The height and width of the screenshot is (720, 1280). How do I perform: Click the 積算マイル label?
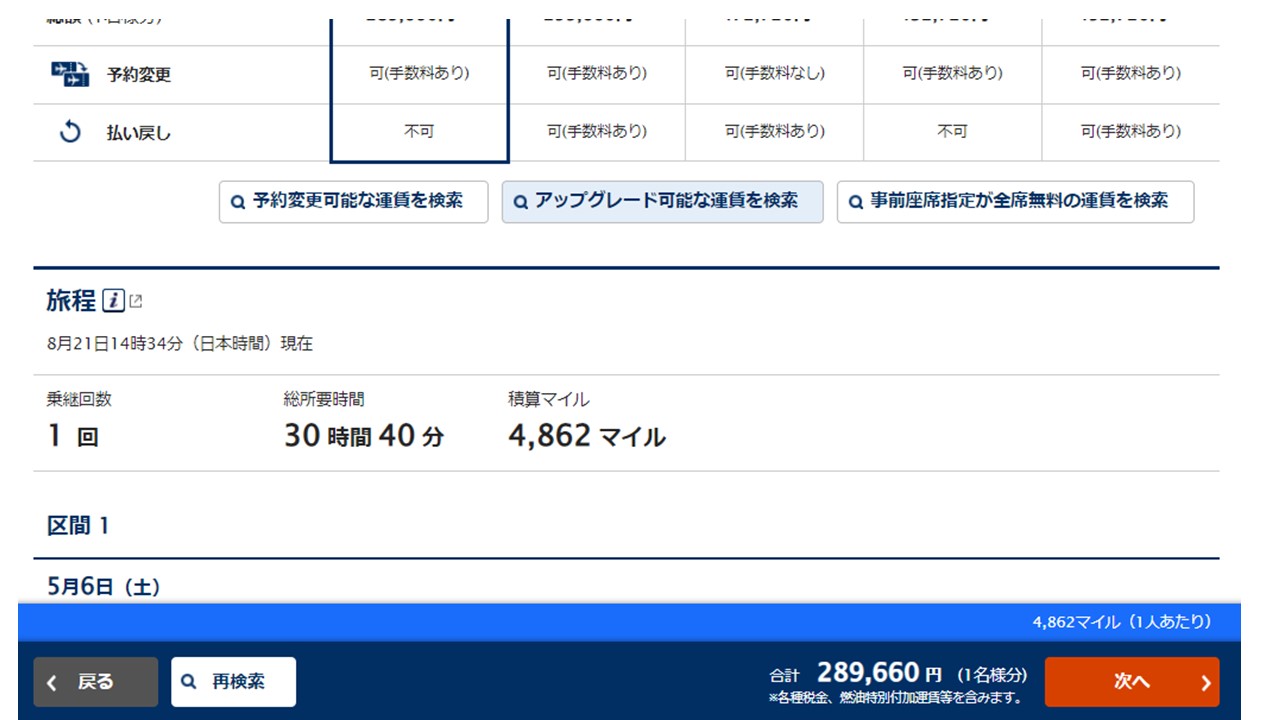(549, 399)
